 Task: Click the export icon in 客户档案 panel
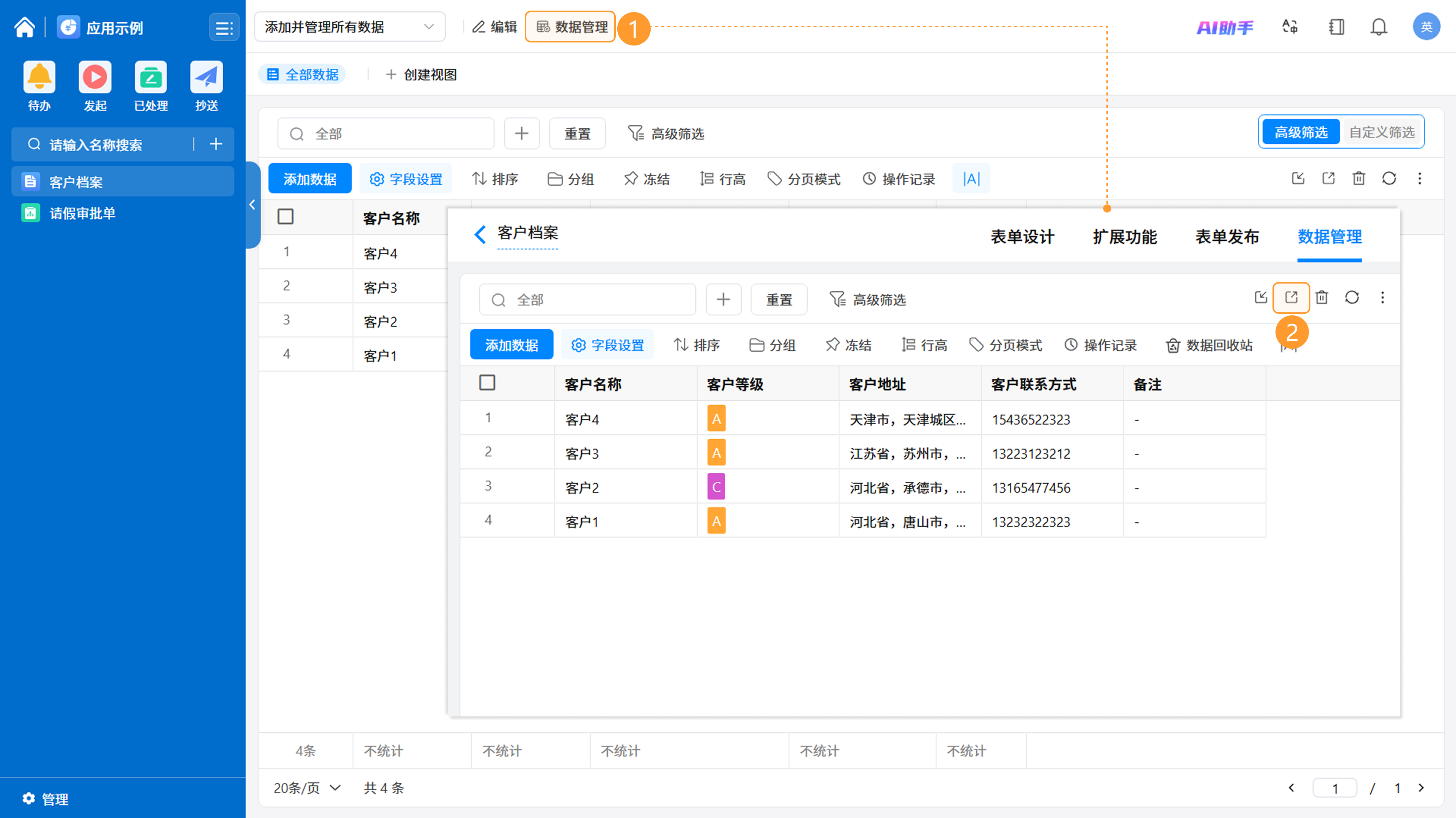(1291, 297)
